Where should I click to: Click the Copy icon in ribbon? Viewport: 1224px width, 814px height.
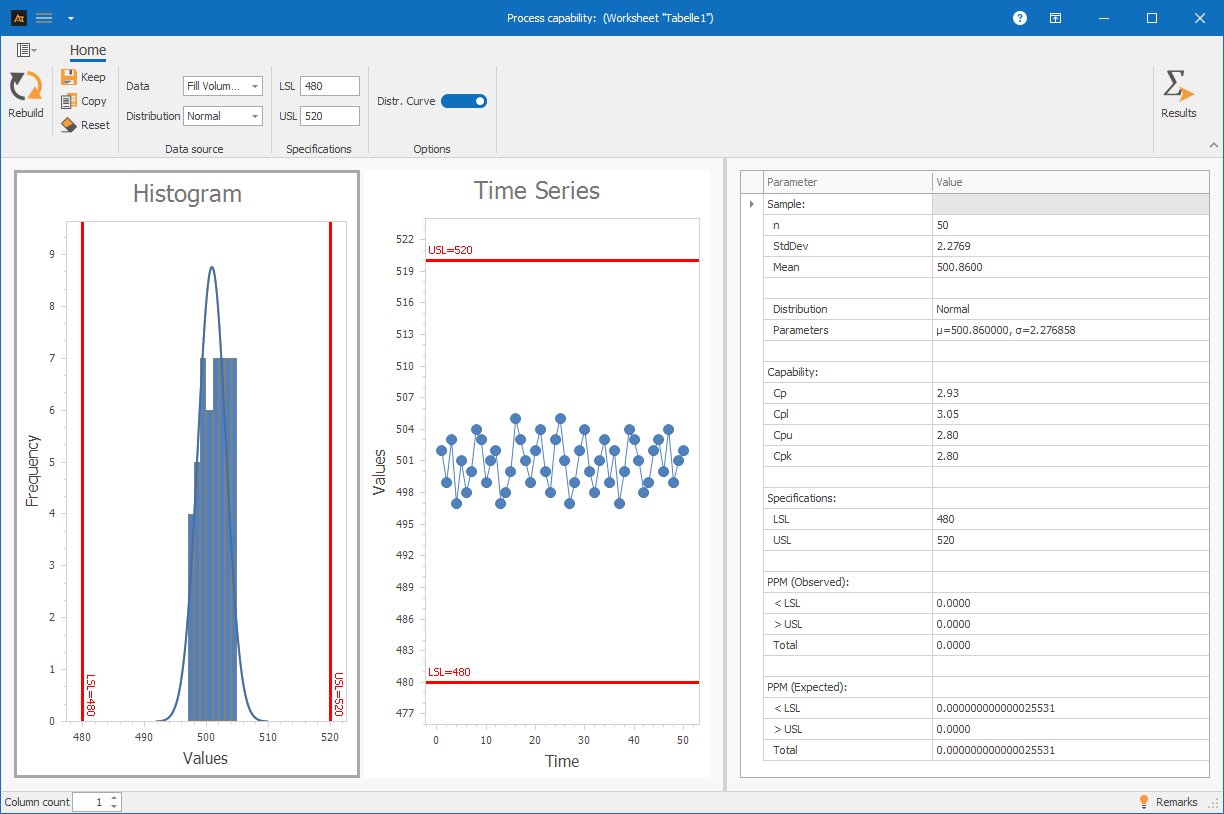[69, 101]
